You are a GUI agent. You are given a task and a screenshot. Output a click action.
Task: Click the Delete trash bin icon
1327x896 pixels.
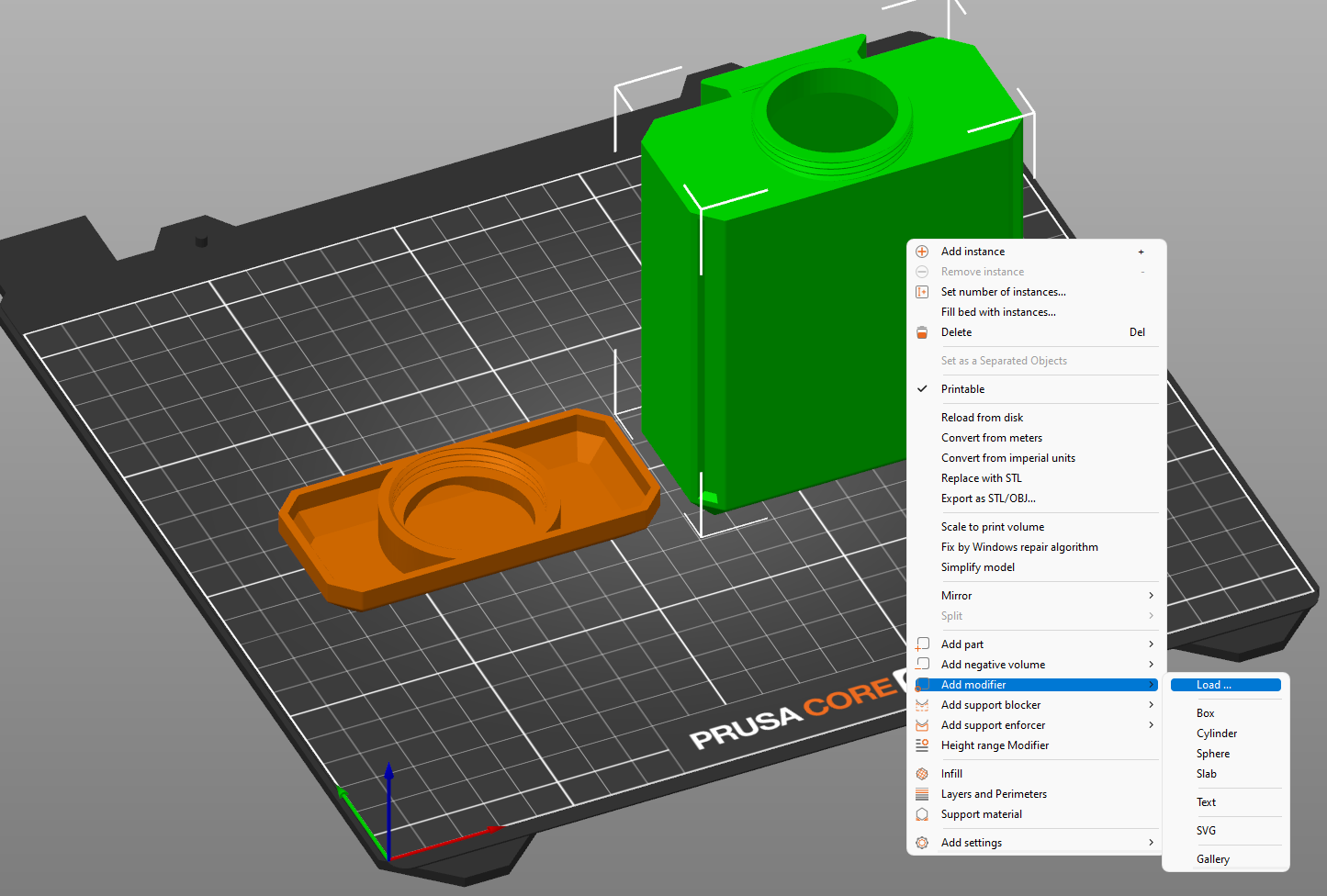point(922,332)
